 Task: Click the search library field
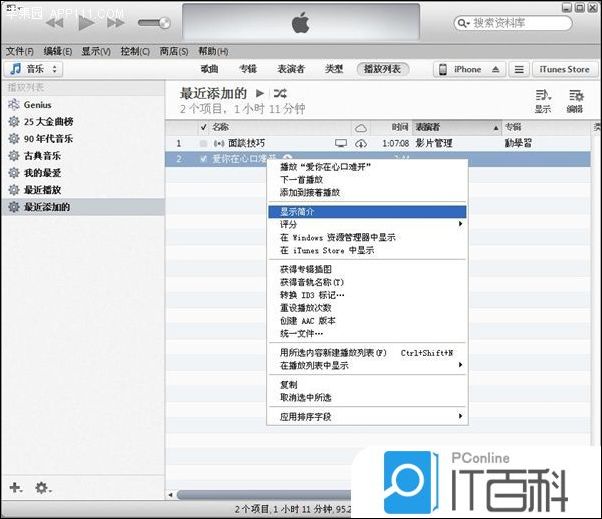pos(513,23)
